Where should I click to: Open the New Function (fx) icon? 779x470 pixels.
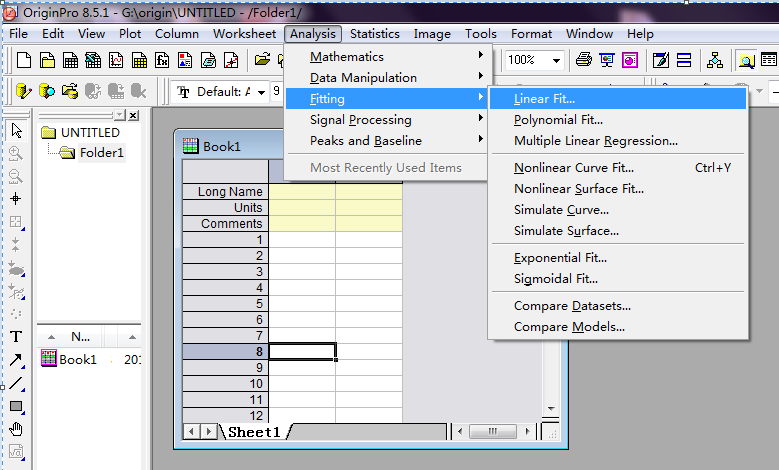162,60
